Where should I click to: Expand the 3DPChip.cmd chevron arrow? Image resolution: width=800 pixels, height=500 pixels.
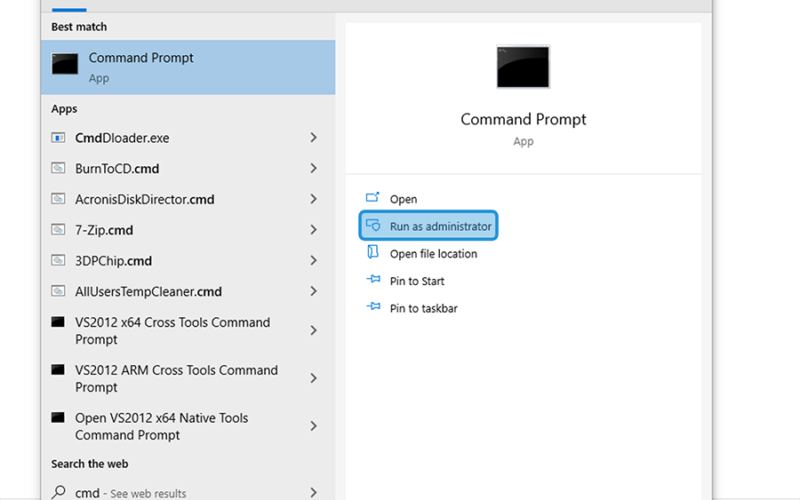(313, 261)
